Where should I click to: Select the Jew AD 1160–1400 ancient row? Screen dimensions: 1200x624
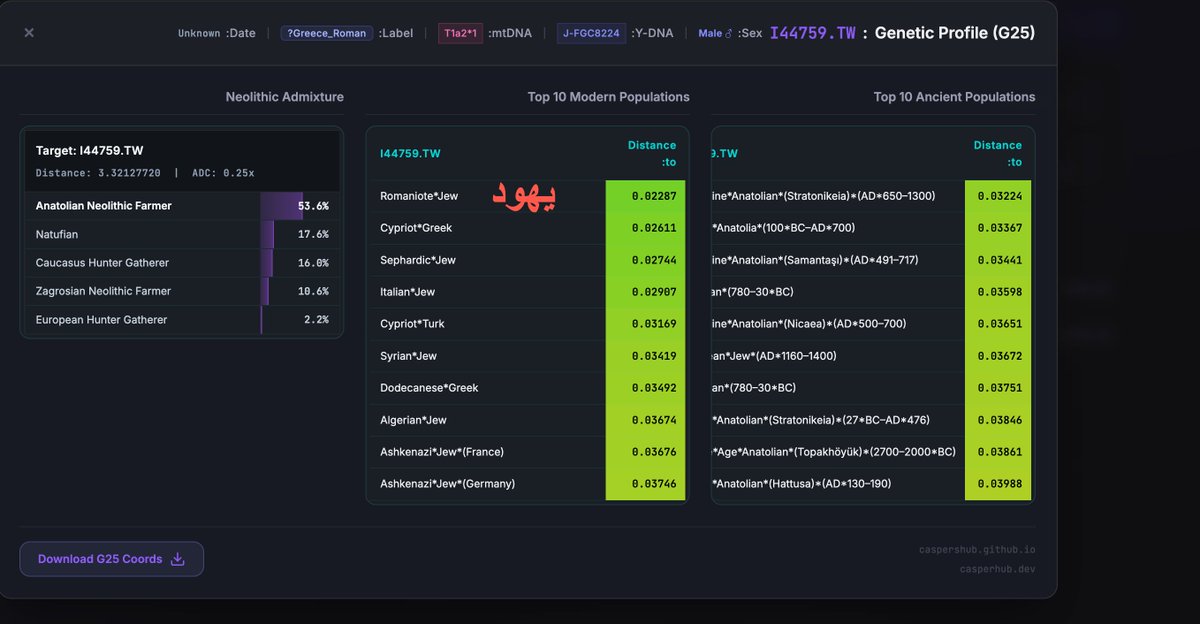pos(873,356)
